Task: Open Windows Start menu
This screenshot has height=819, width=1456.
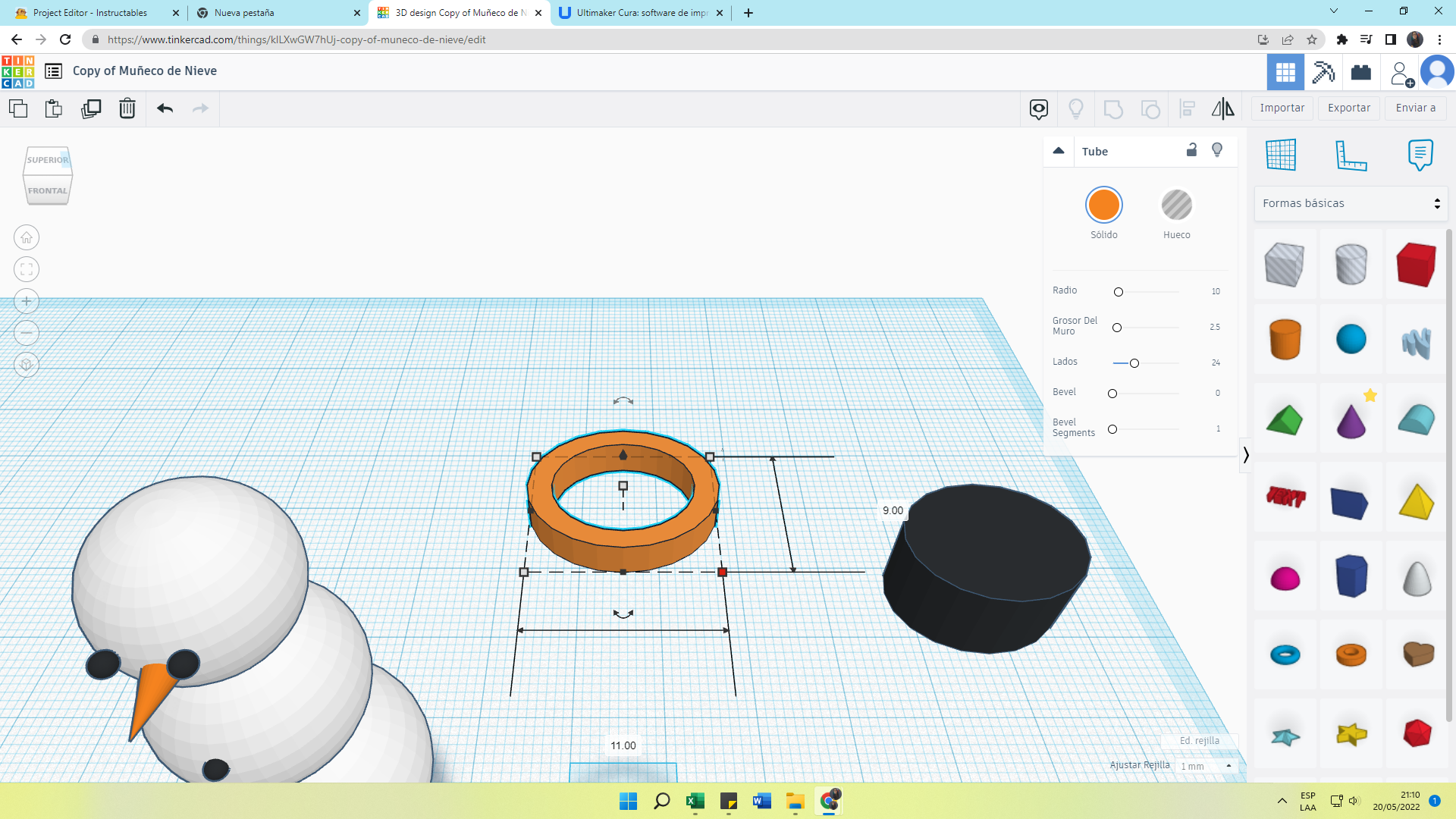Action: [628, 801]
